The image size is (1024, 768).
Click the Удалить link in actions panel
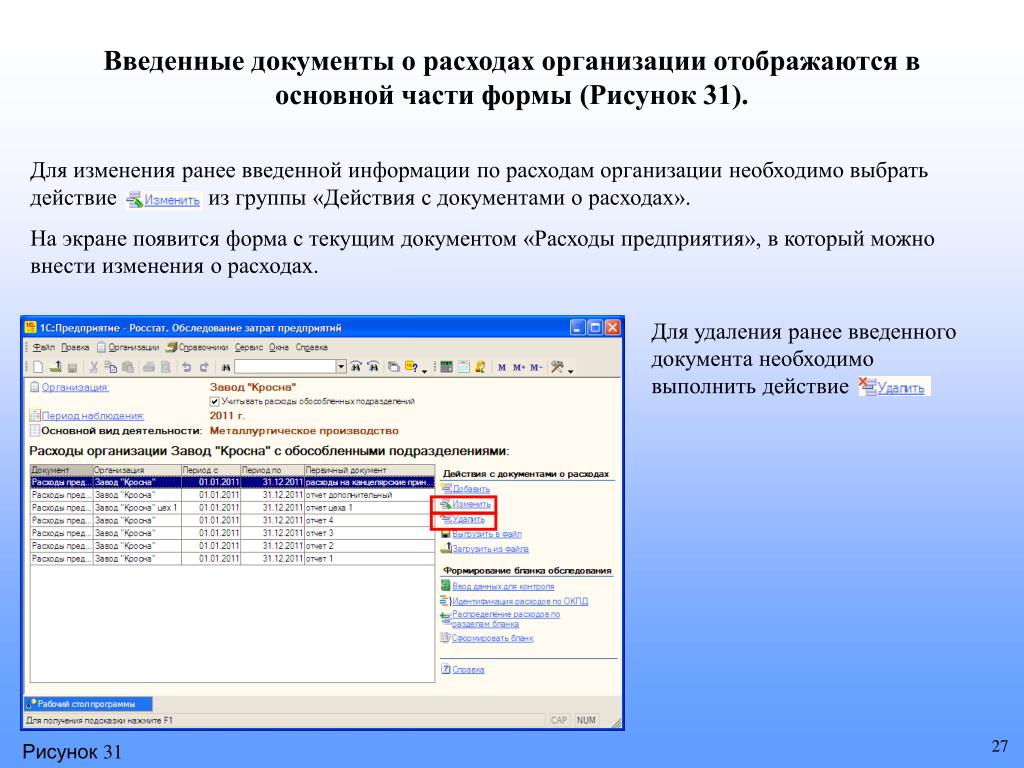click(x=469, y=519)
